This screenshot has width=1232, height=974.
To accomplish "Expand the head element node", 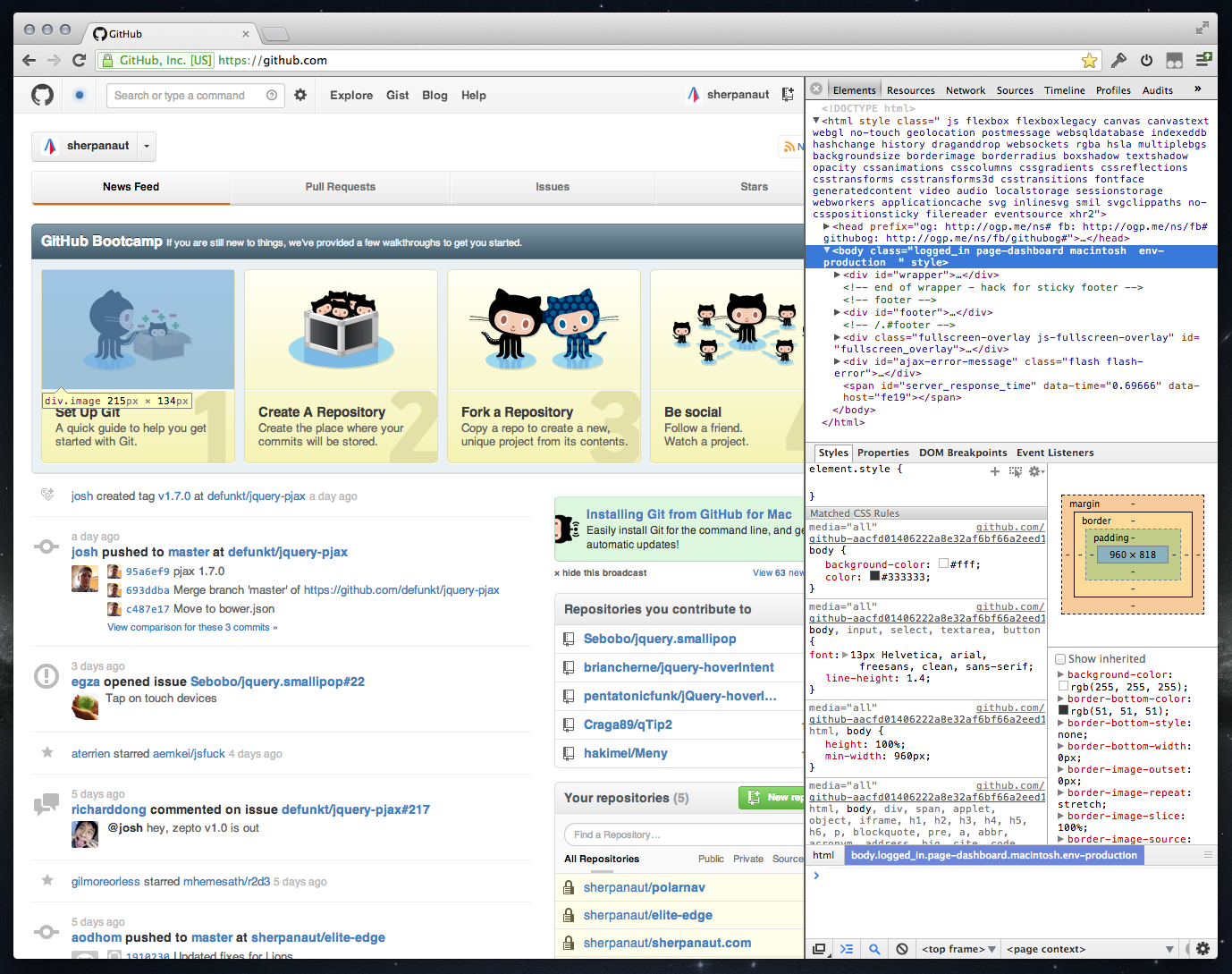I will pyautogui.click(x=827, y=227).
